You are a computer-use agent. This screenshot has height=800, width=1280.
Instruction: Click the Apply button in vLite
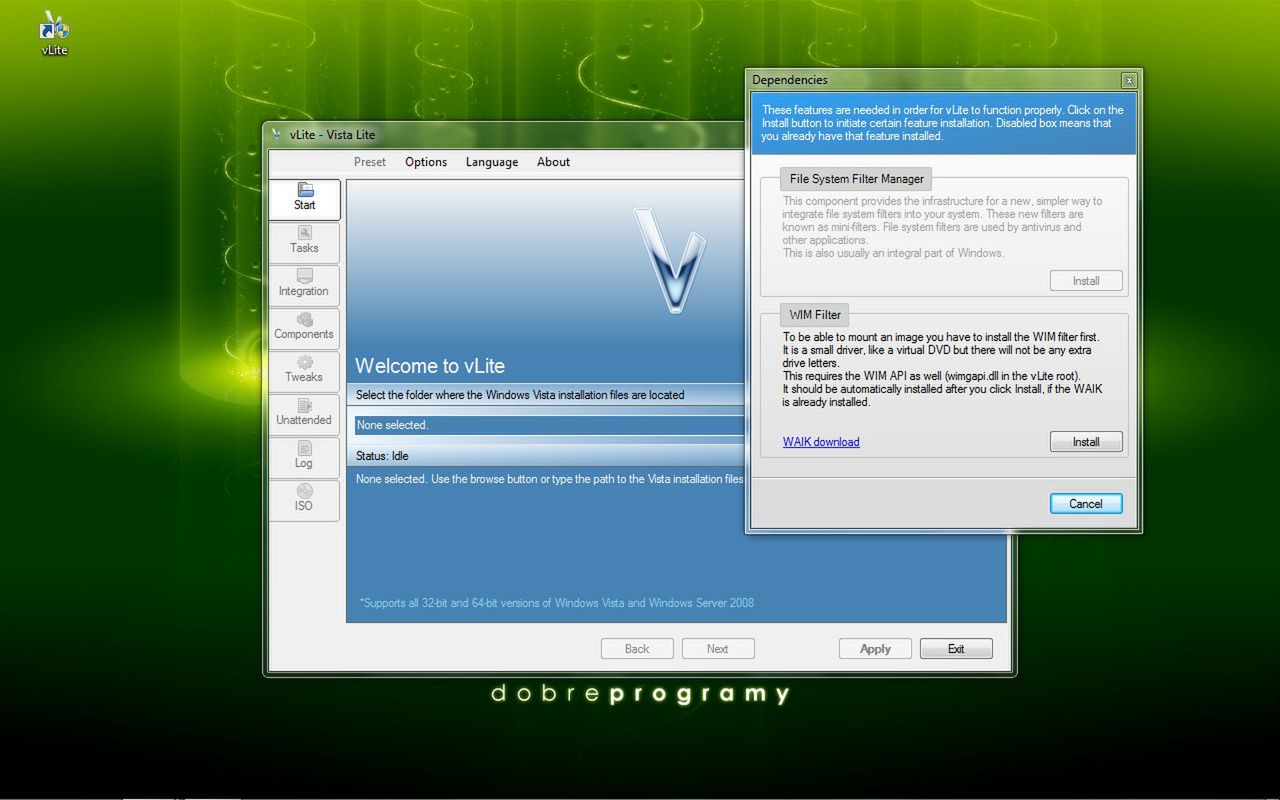point(875,649)
